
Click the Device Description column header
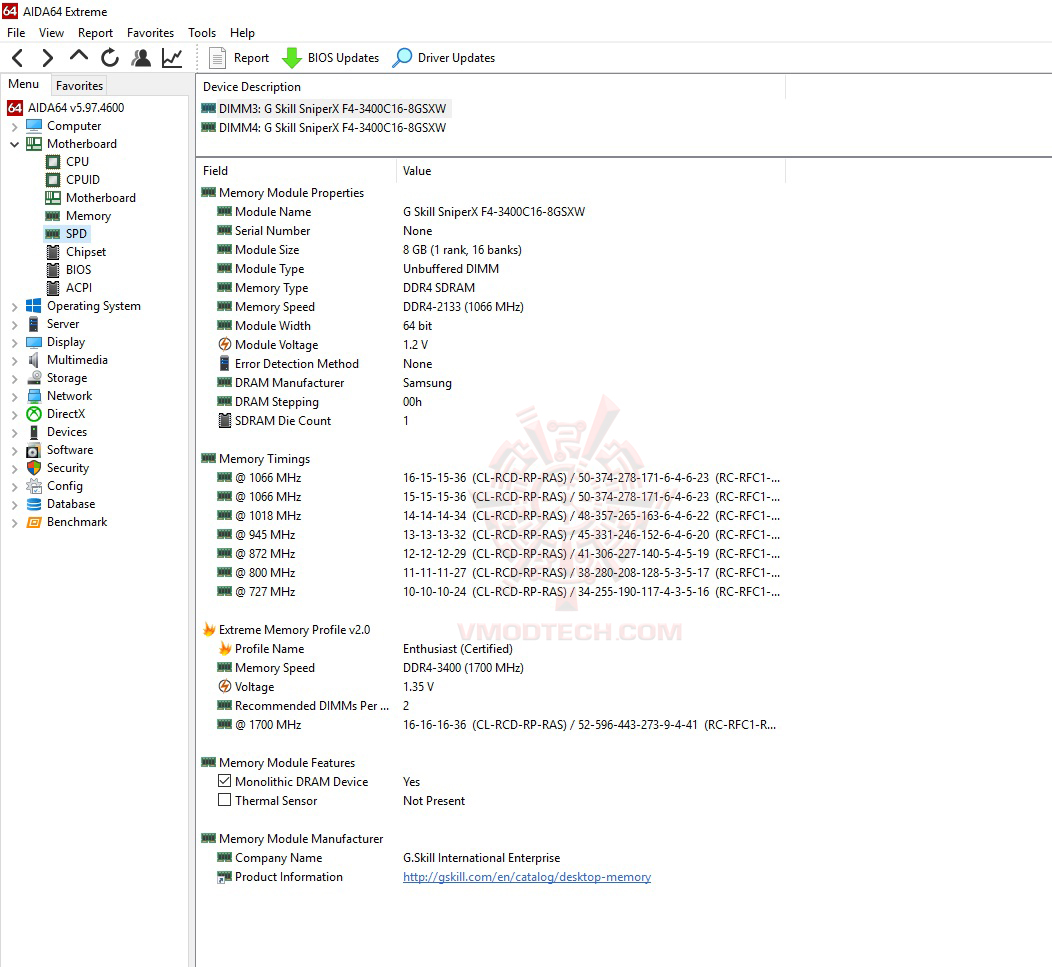coord(490,87)
